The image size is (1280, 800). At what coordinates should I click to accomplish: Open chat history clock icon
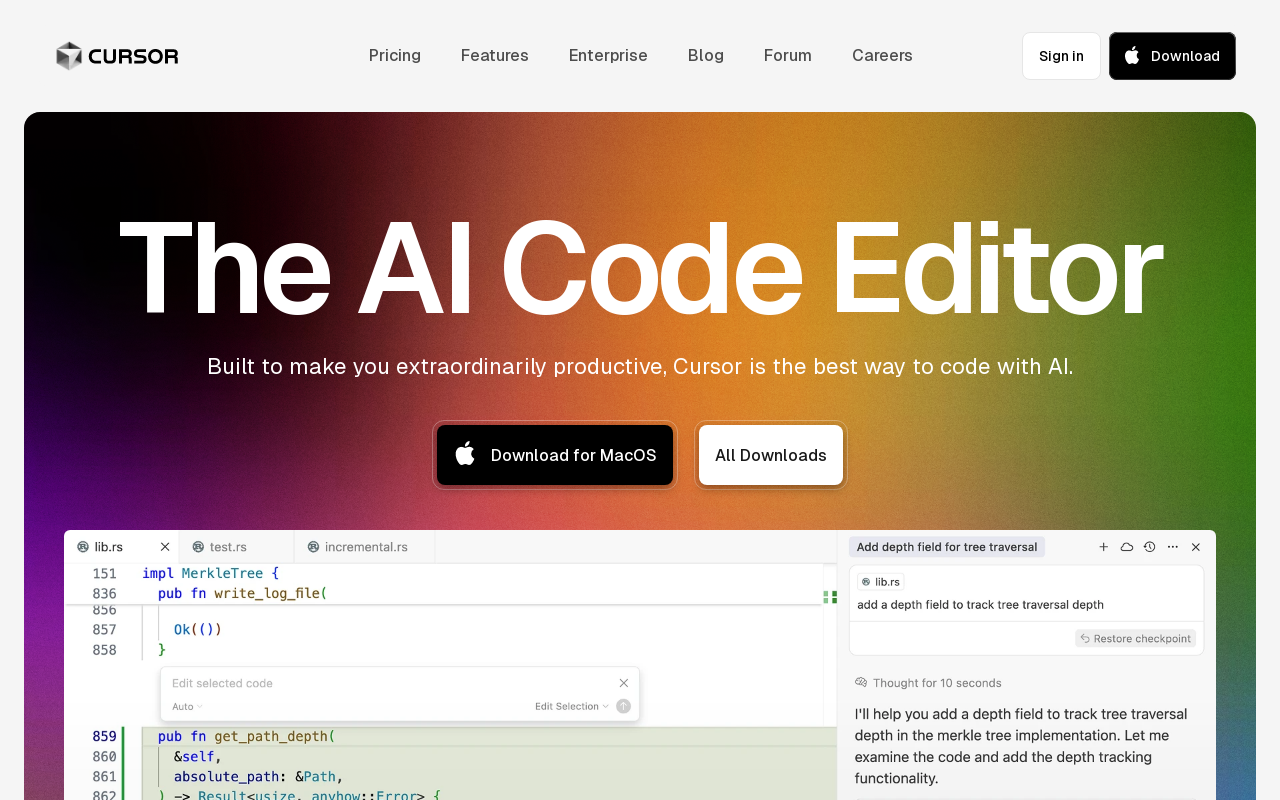tap(1150, 547)
